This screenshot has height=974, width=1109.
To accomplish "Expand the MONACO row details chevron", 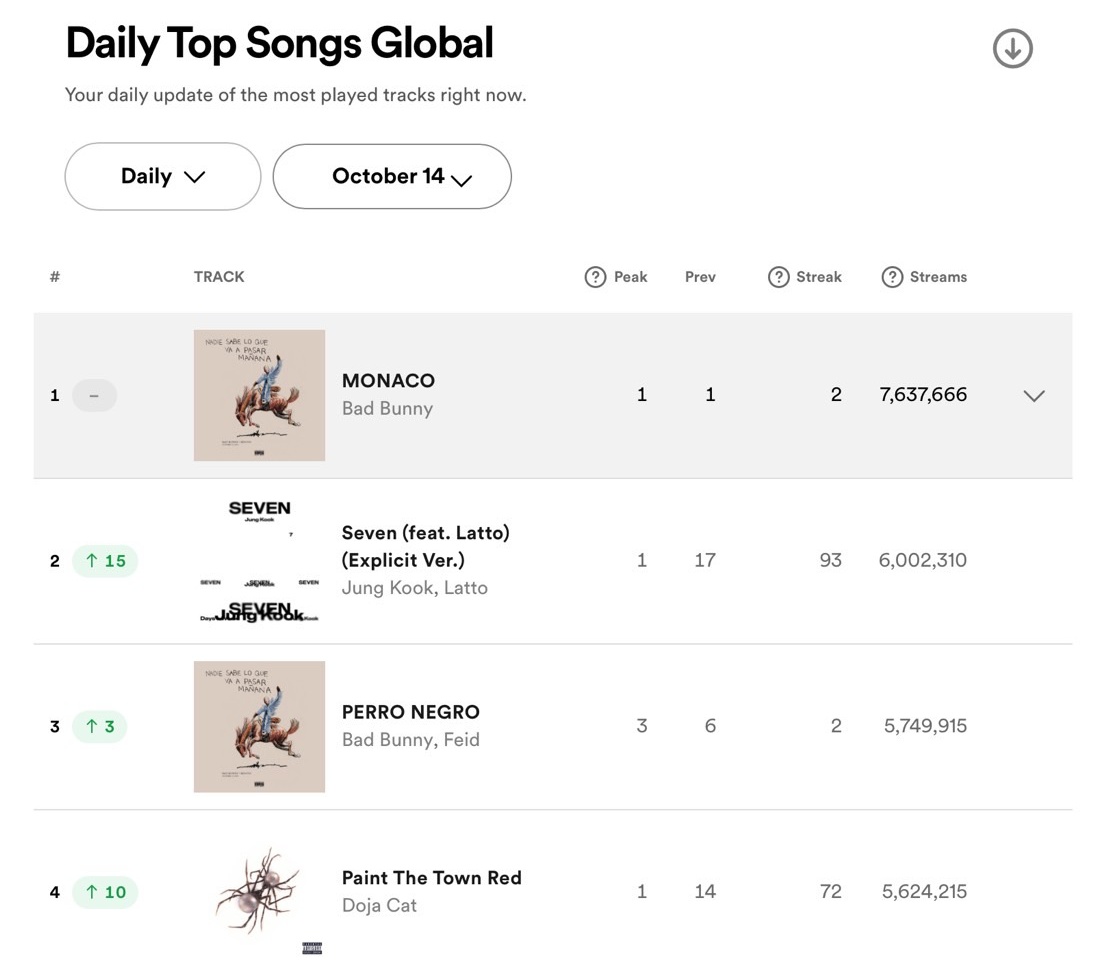I will [x=1033, y=395].
